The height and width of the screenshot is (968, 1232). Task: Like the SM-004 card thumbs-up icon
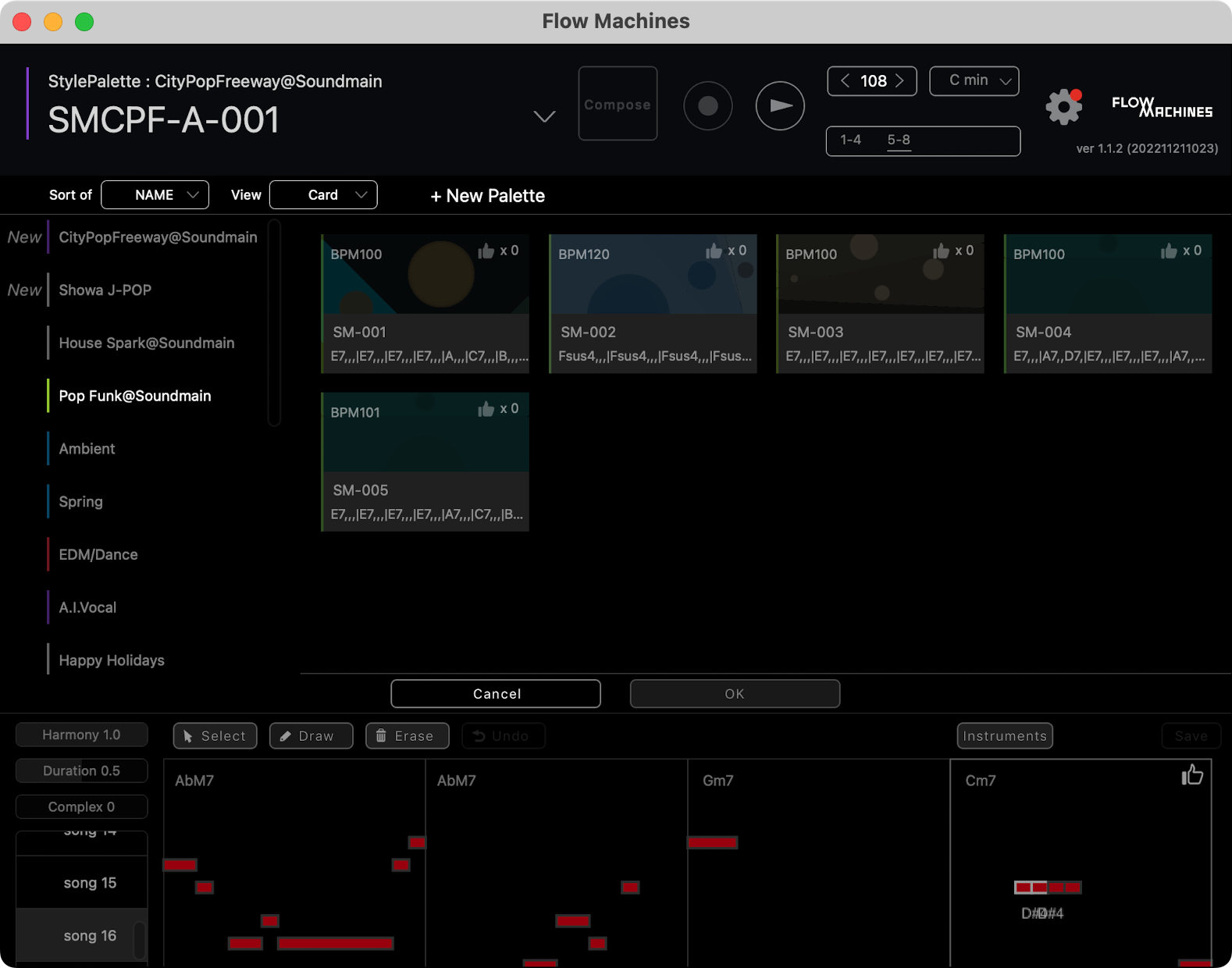tap(1169, 251)
